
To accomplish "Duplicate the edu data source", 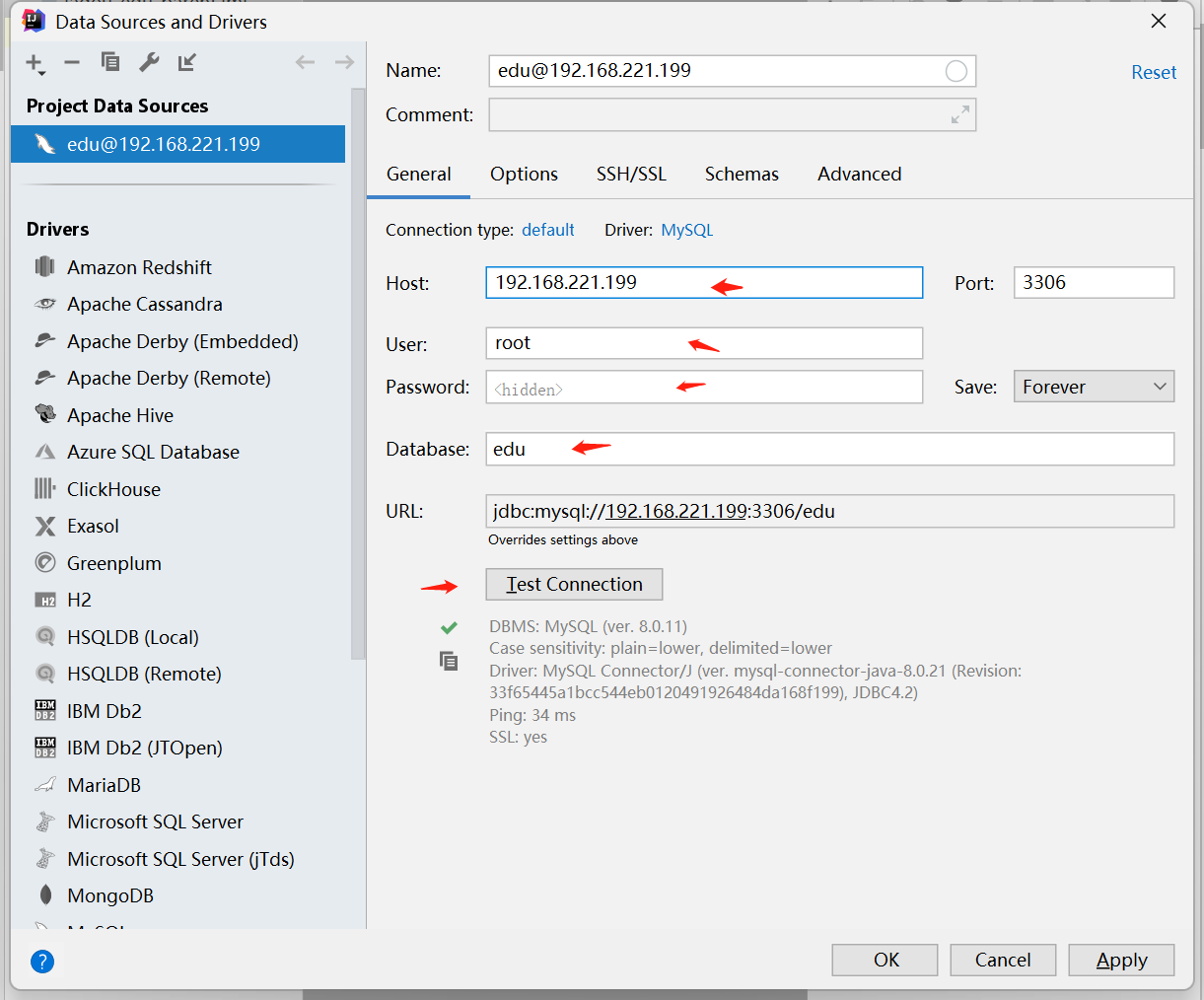I will click(x=110, y=61).
